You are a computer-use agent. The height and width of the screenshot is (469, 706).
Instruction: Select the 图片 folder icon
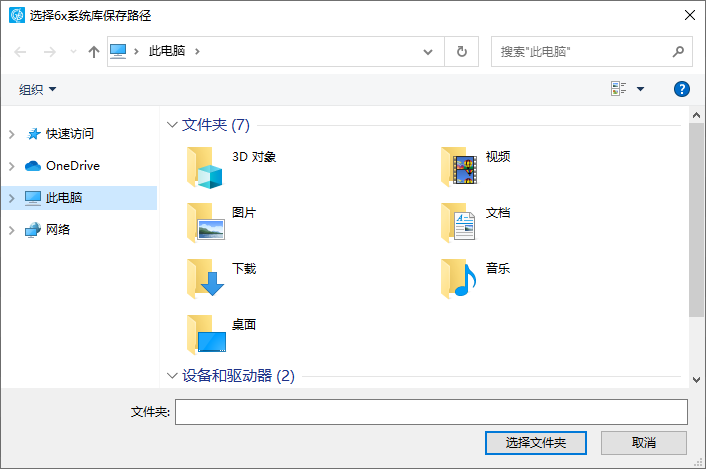click(x=206, y=223)
